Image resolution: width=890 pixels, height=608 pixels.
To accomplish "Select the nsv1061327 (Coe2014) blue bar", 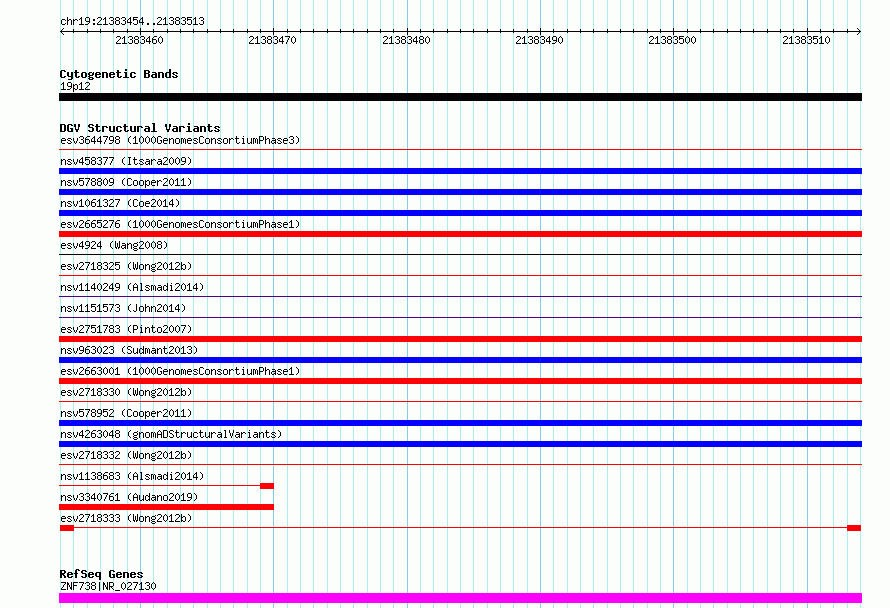I will [x=460, y=213].
